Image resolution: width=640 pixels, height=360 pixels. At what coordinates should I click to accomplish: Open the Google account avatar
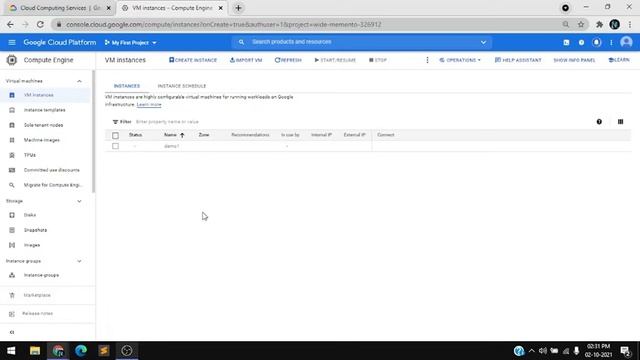coord(626,42)
